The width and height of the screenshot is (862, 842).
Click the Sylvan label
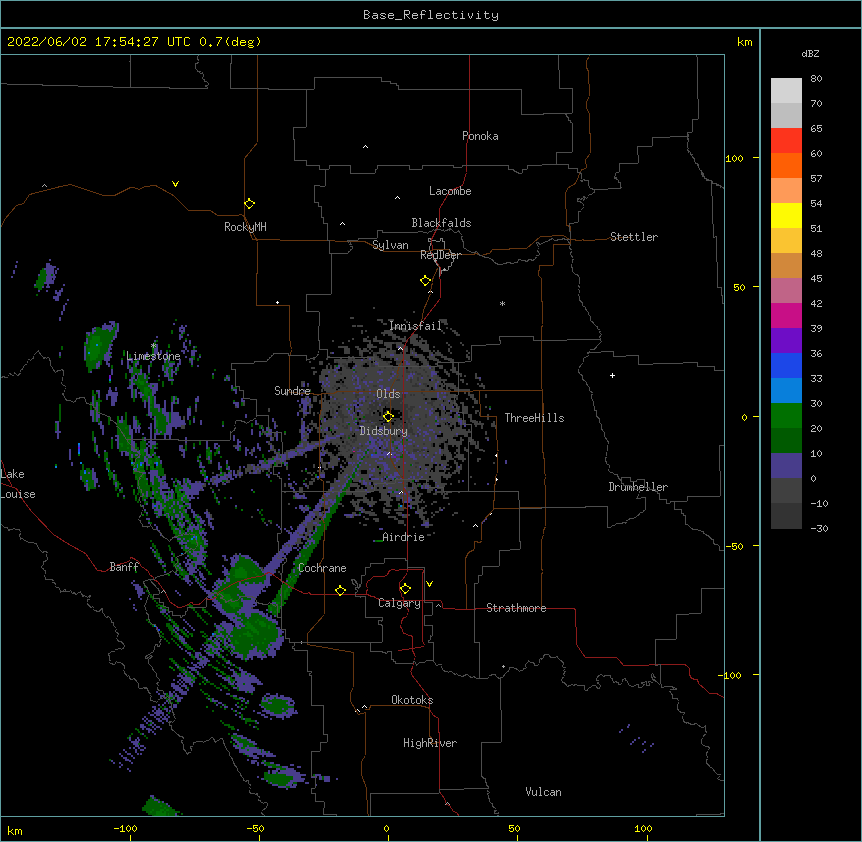[x=390, y=245]
